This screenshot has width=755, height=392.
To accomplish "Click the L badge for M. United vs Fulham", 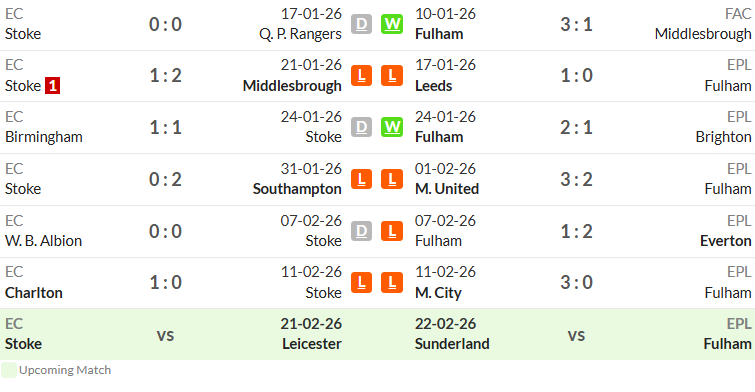I will click(x=392, y=179).
